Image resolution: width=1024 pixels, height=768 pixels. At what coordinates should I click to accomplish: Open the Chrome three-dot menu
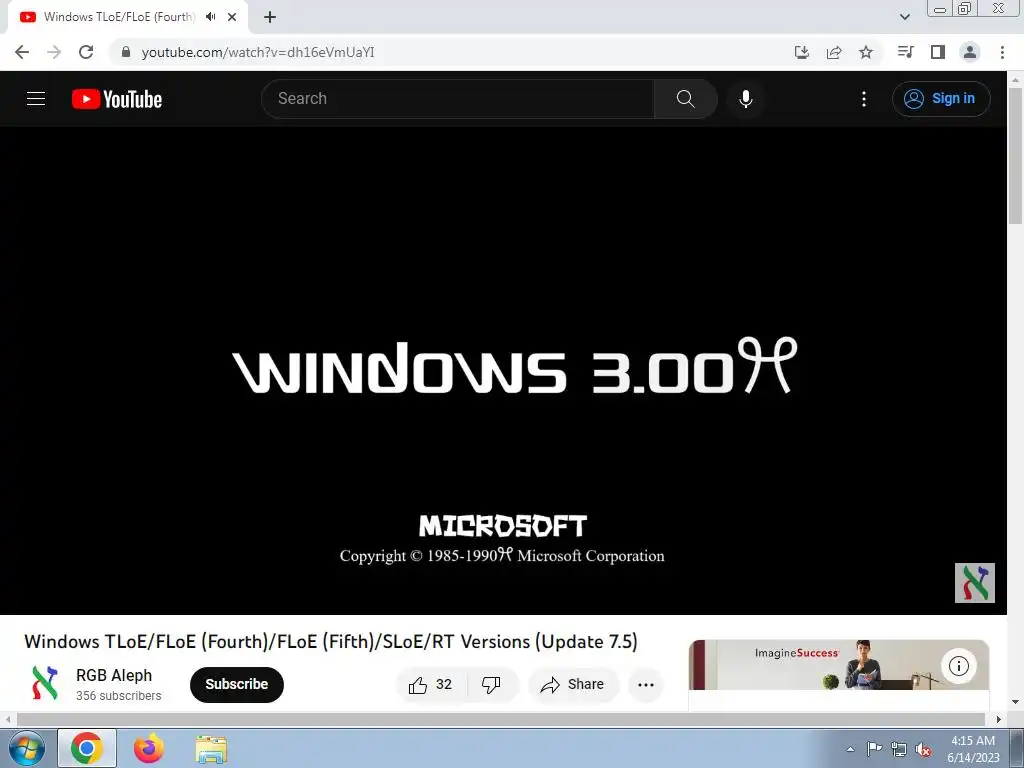[x=1002, y=52]
